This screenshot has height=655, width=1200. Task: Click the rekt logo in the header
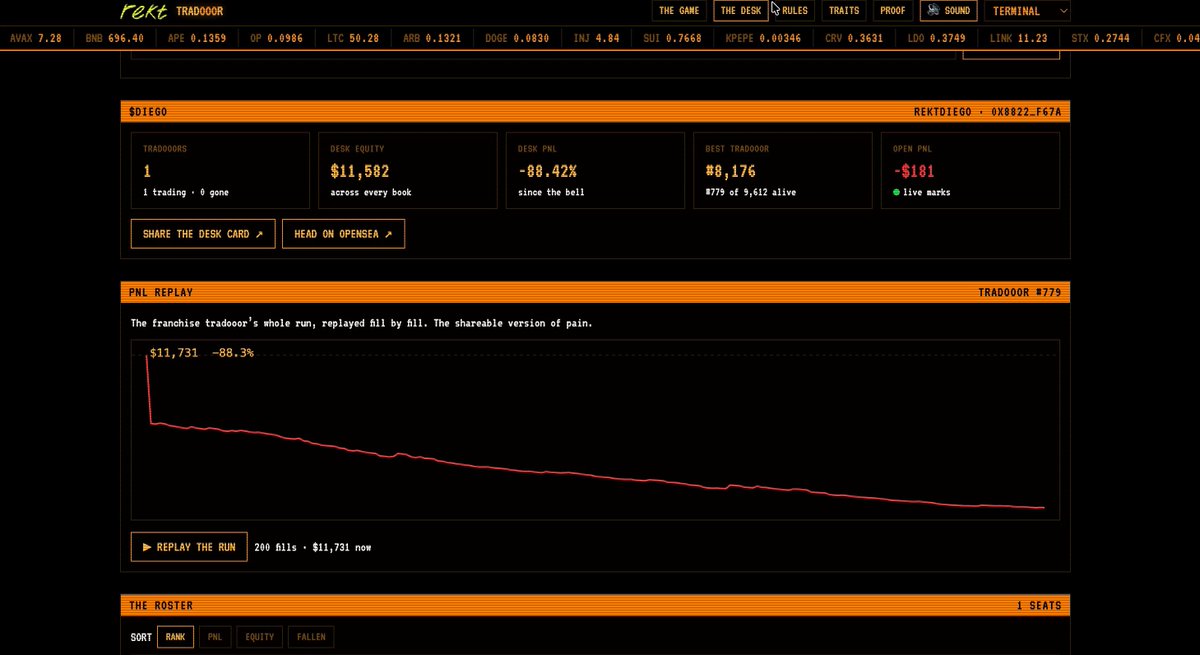point(143,11)
